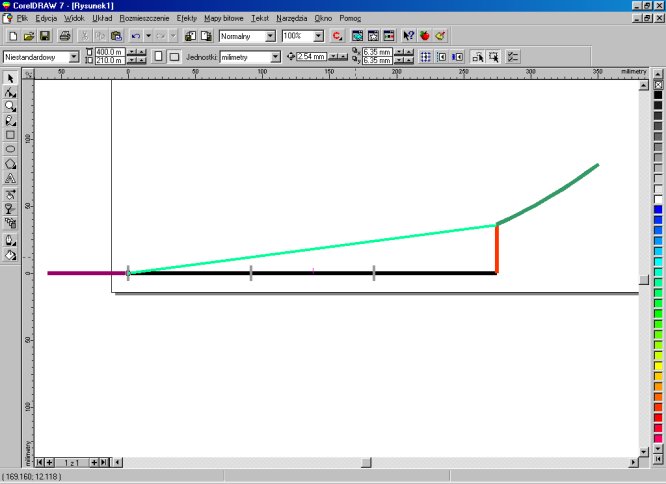Screen dimensions: 666x484
Task: Open the Narzędzia menu
Action: (x=292, y=18)
